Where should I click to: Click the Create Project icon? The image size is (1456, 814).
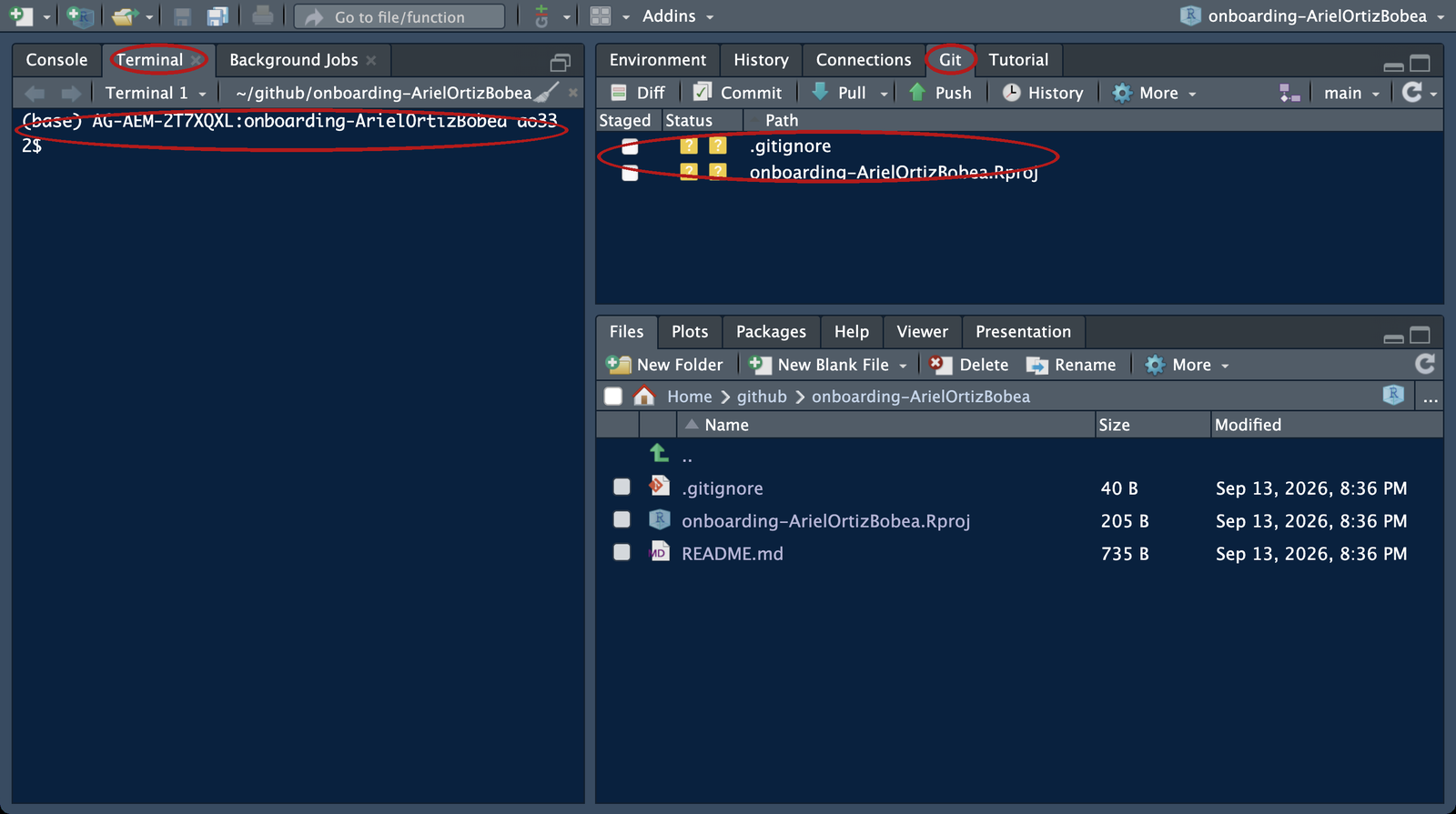(x=80, y=15)
